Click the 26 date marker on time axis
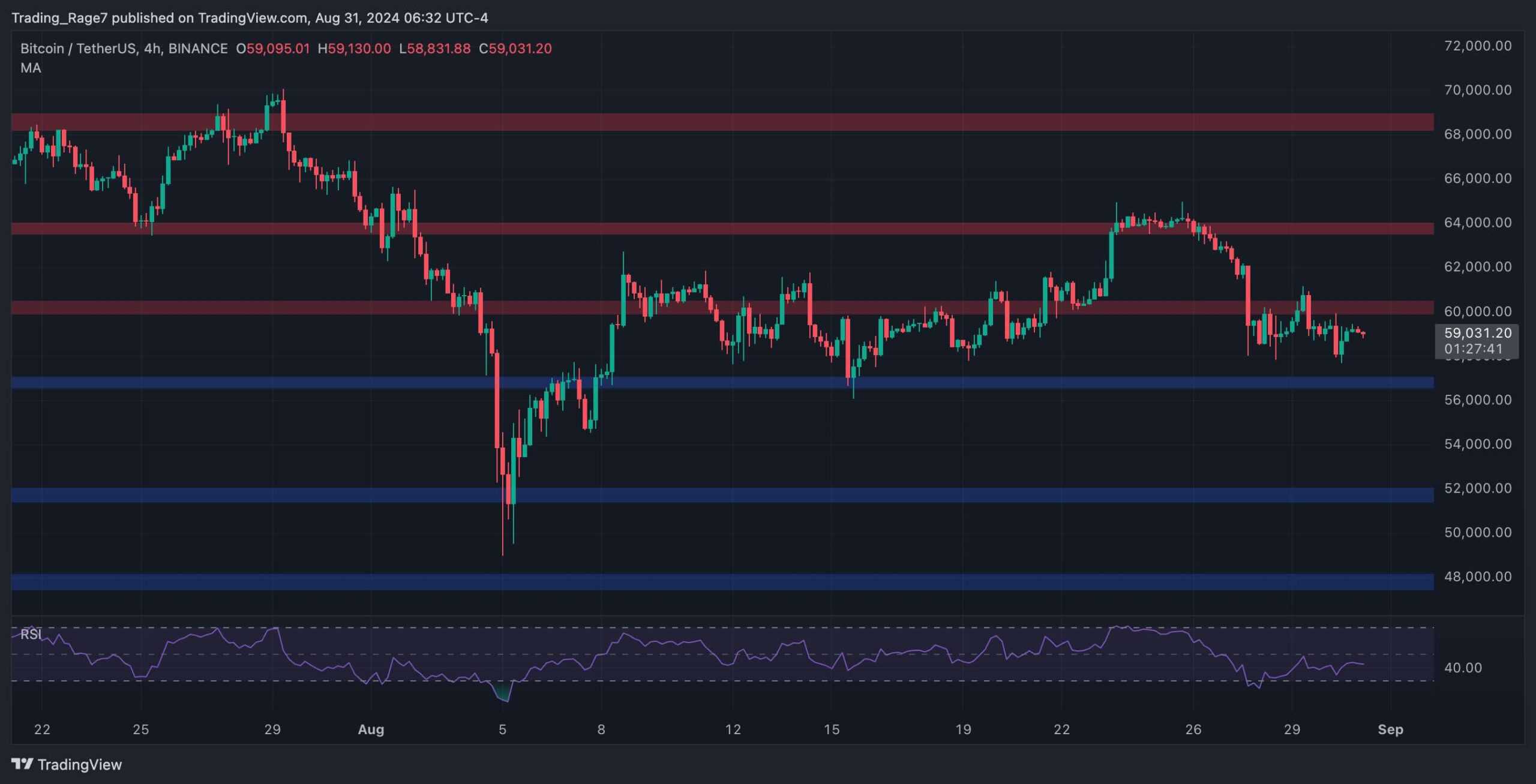This screenshot has width=1536, height=784. [1193, 729]
